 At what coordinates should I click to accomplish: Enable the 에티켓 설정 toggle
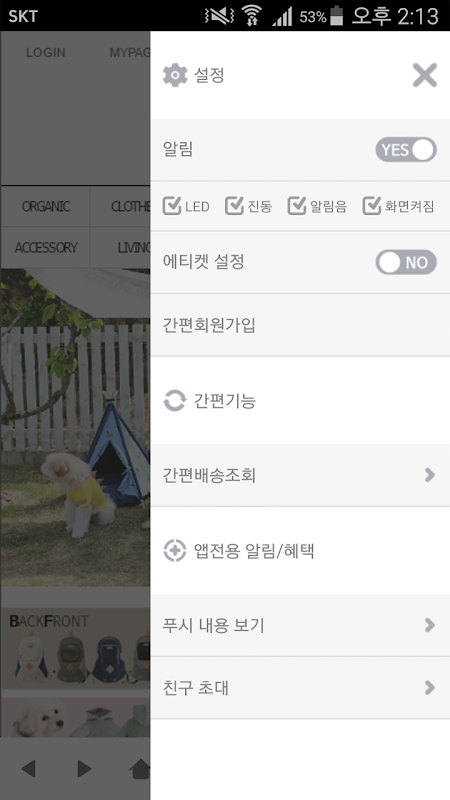406,262
